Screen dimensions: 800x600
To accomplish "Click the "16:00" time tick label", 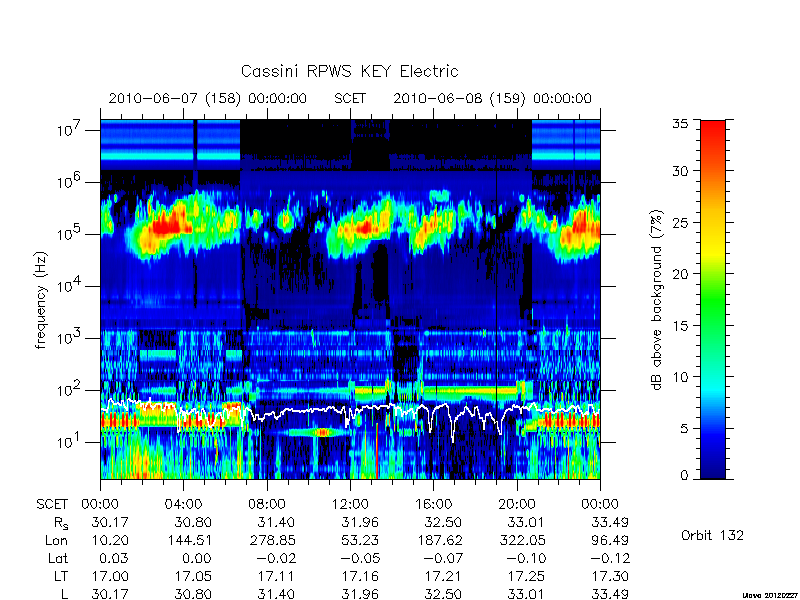I will [434, 504].
